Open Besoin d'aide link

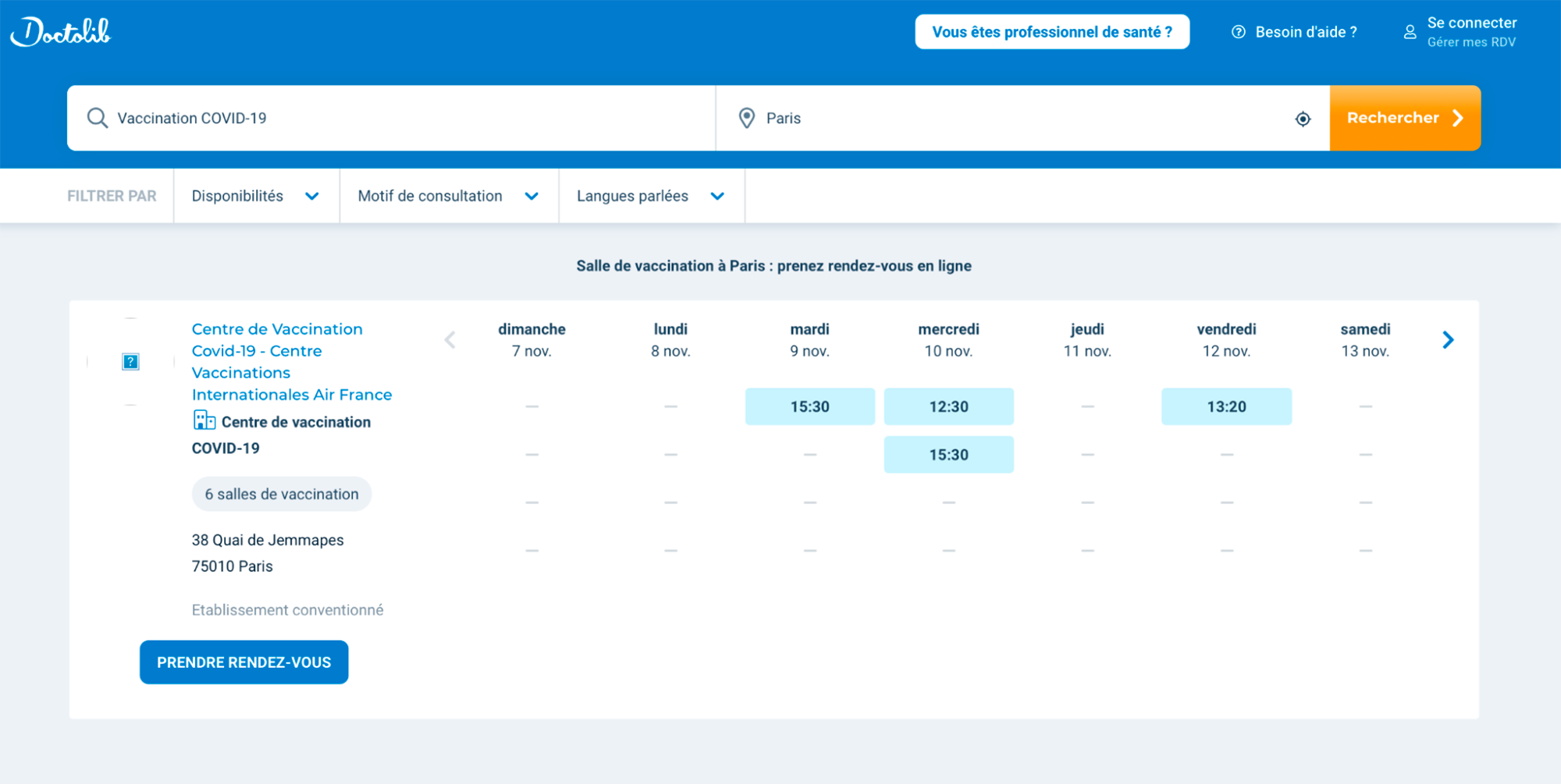1294,32
